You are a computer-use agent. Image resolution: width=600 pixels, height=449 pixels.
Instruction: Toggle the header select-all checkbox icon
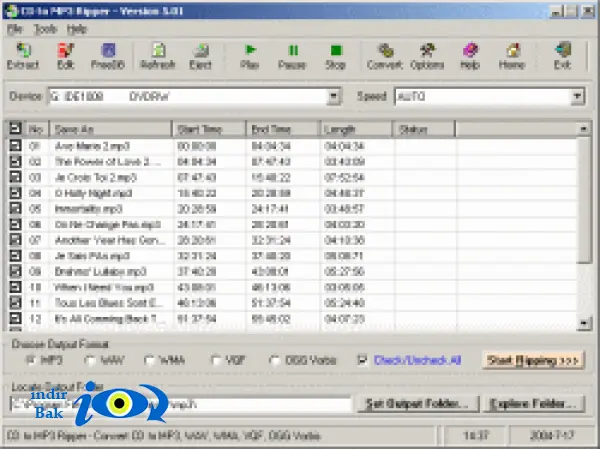pyautogui.click(x=15, y=128)
